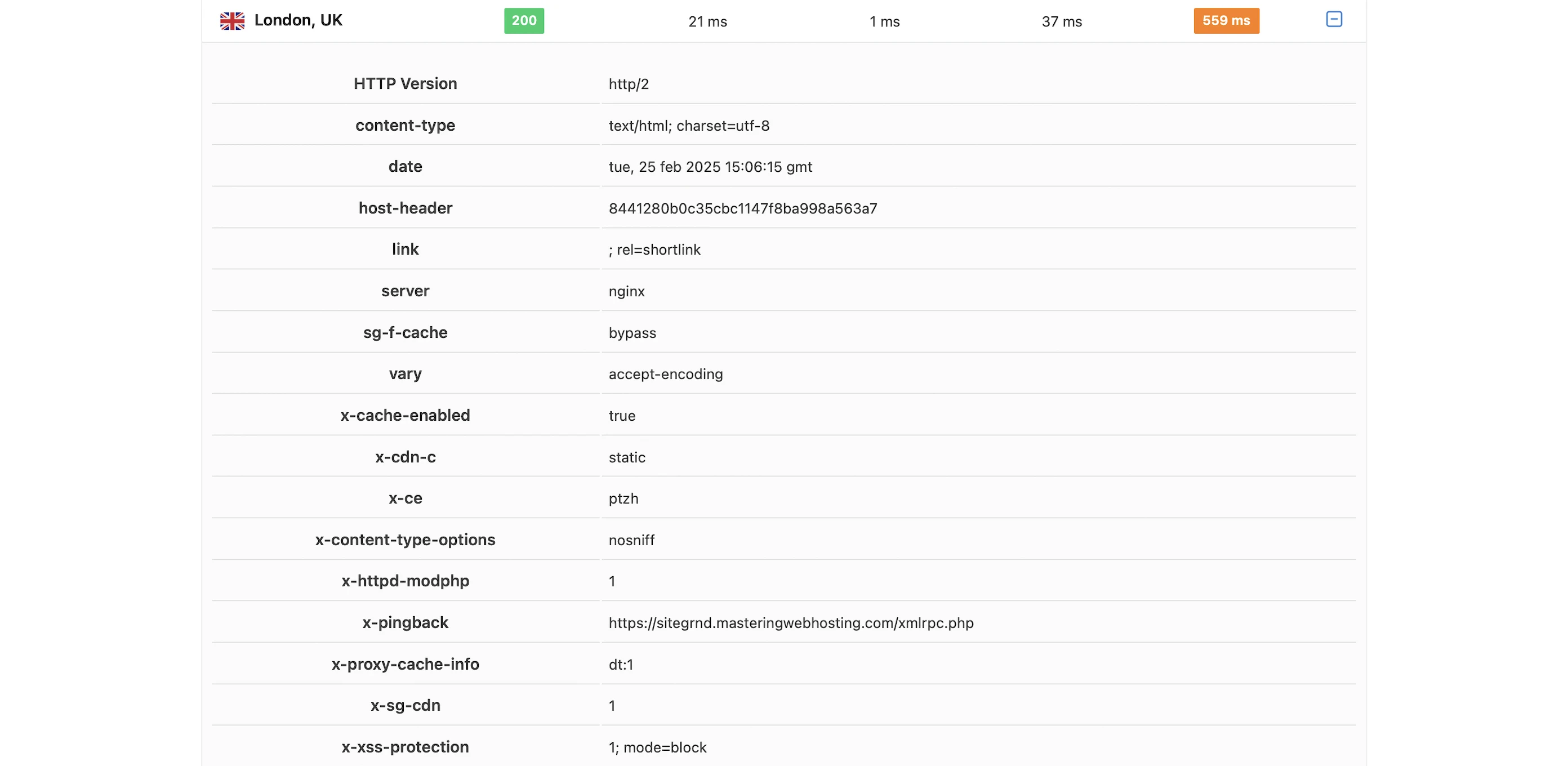
Task: Click the 1 ms timing value
Action: pyautogui.click(x=884, y=22)
